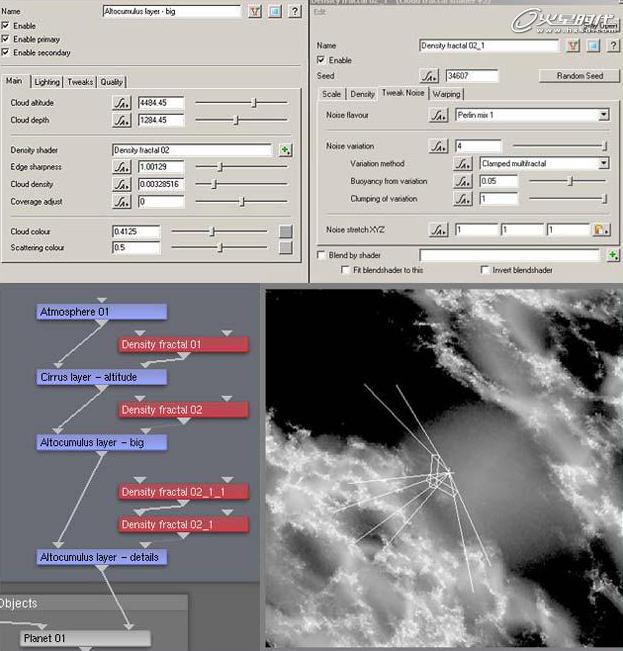Viewport: 623px width, 651px height.
Task: Click Coverage adjust slider
Action: tap(241, 202)
